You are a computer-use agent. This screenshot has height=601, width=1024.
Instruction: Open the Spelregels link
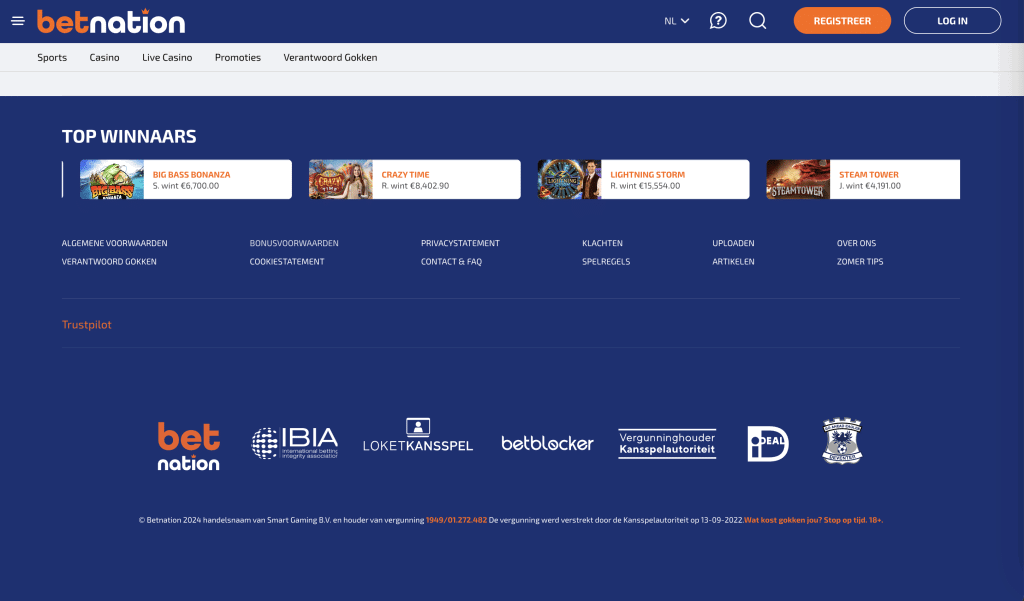[x=606, y=261]
